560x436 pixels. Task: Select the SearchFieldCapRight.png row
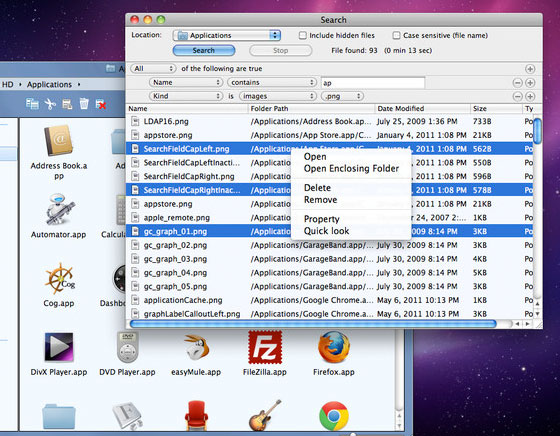click(330, 176)
